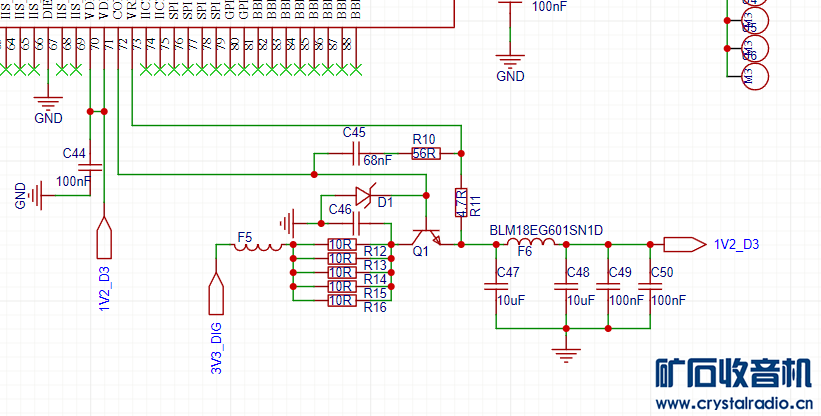Select the 3V3_DIG net port symbol
The width and height of the screenshot is (821, 416).
tap(216, 294)
